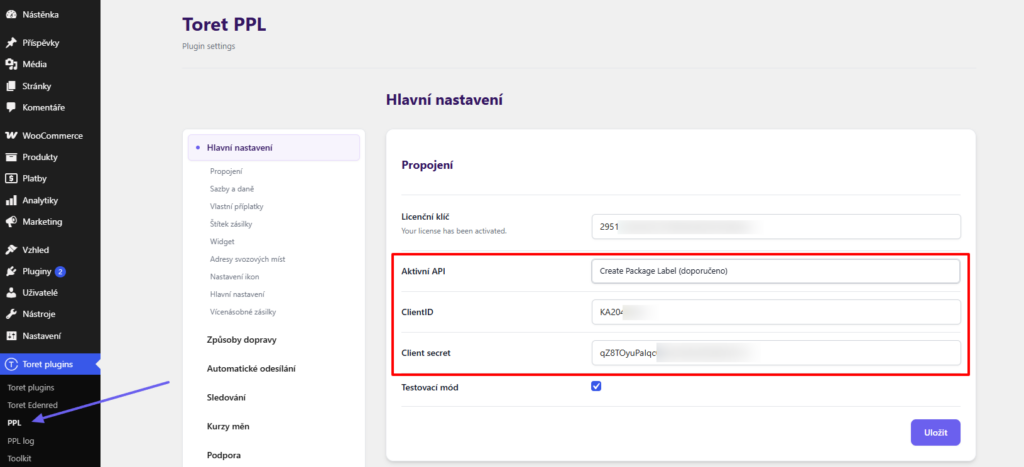Expand the Sledování section
Viewport: 1024px width, 467px height.
[x=226, y=397]
